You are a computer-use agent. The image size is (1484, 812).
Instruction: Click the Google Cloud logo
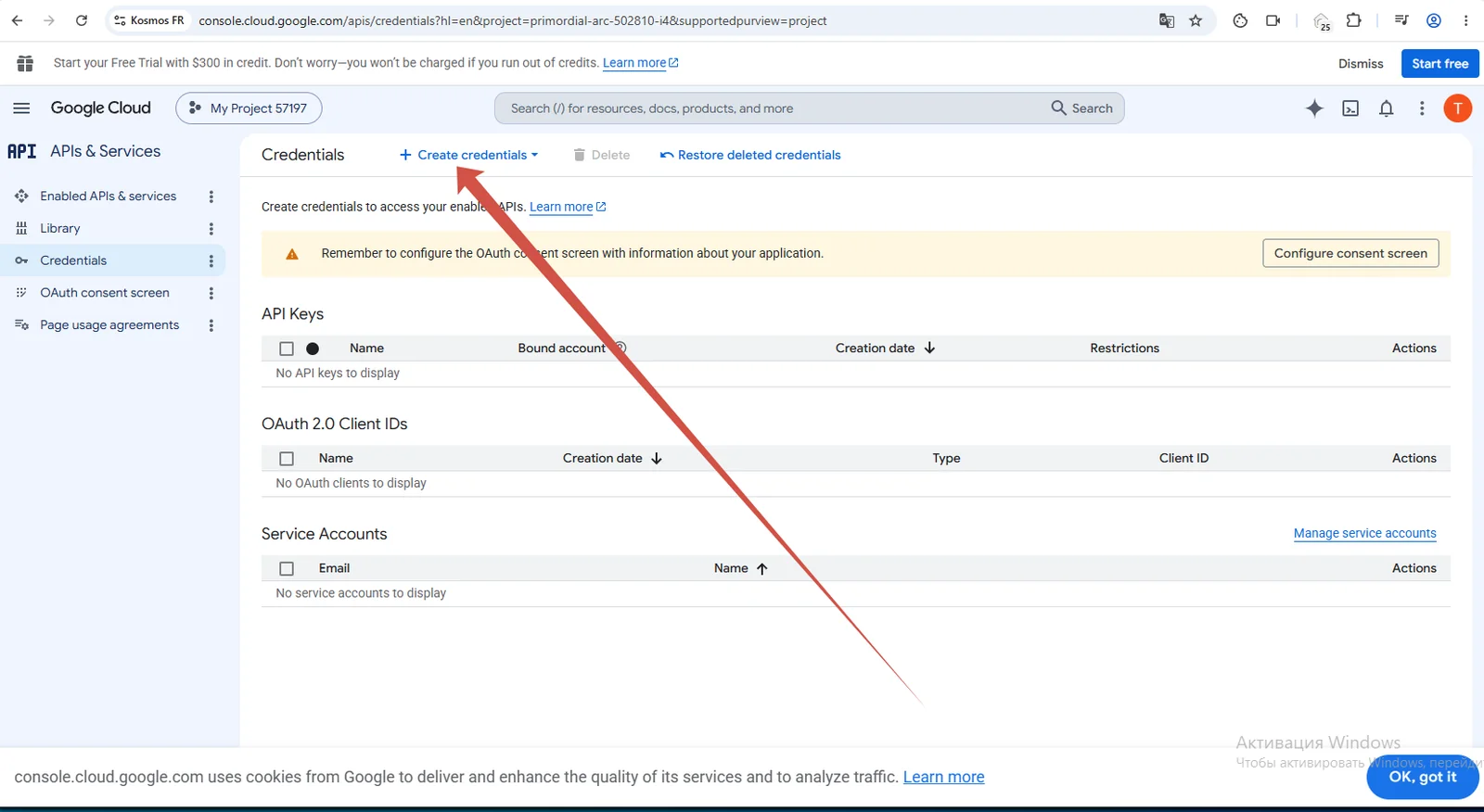coord(100,108)
